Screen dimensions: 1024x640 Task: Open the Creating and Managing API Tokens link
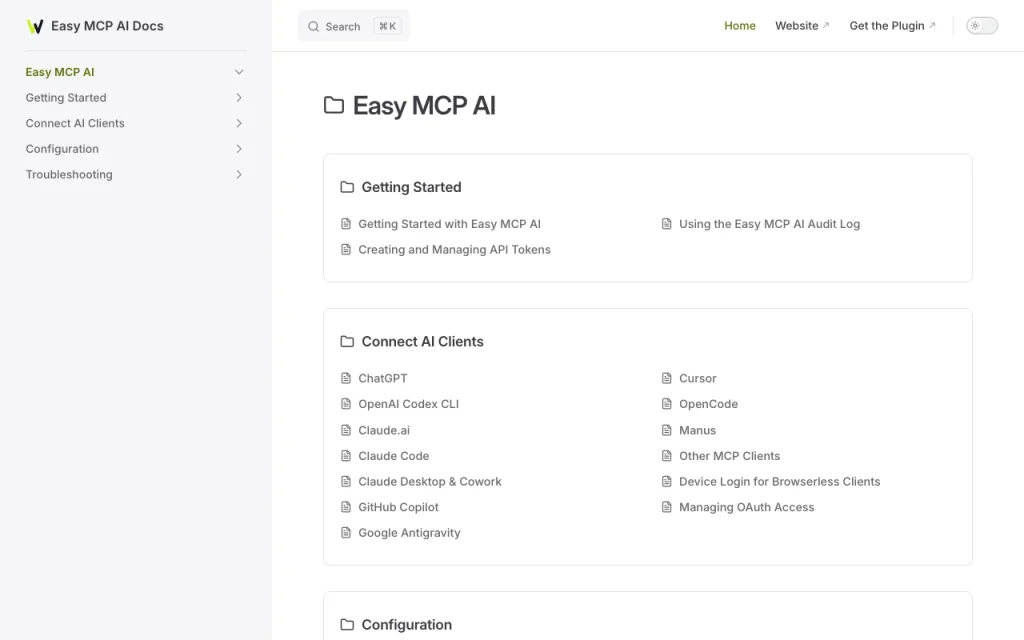455,249
